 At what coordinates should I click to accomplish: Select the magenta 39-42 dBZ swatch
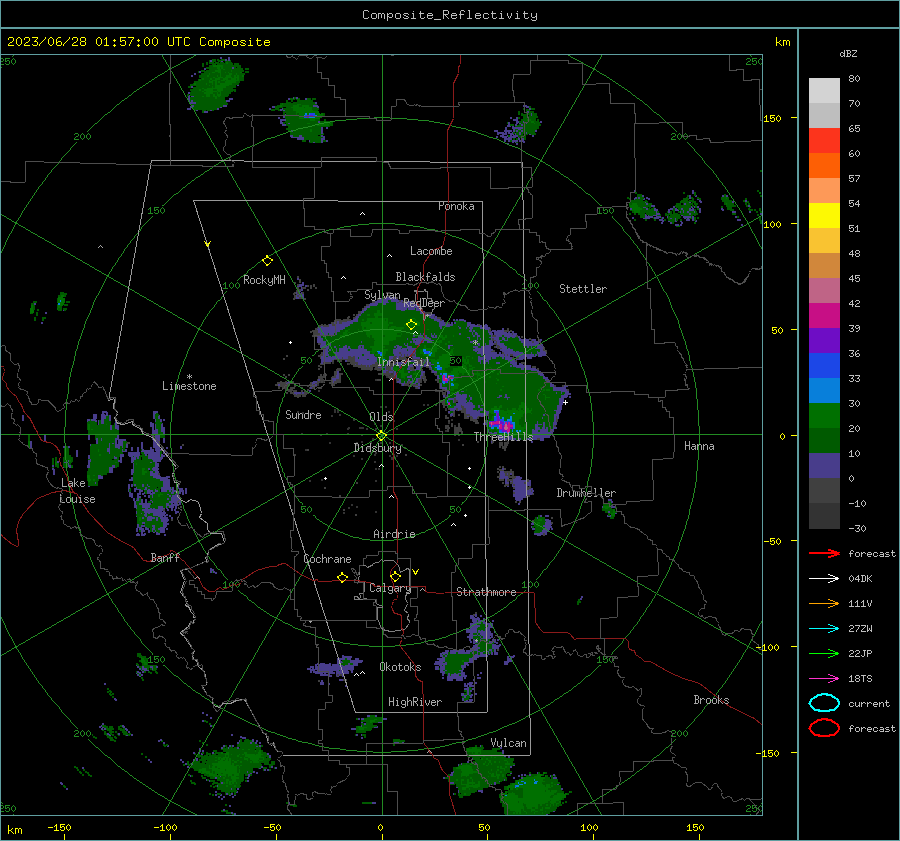click(824, 316)
